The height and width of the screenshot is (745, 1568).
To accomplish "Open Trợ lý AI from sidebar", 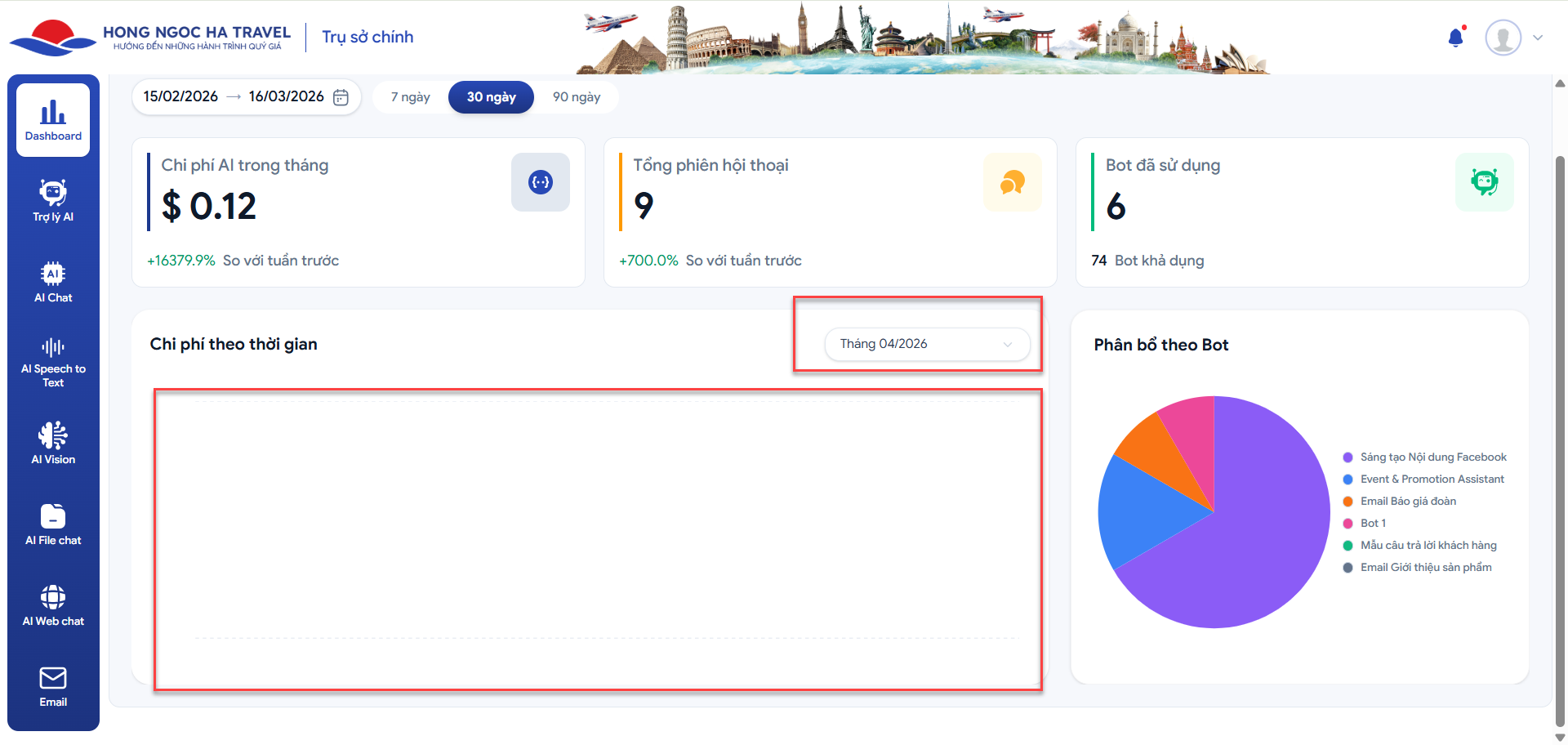I will pos(53,200).
